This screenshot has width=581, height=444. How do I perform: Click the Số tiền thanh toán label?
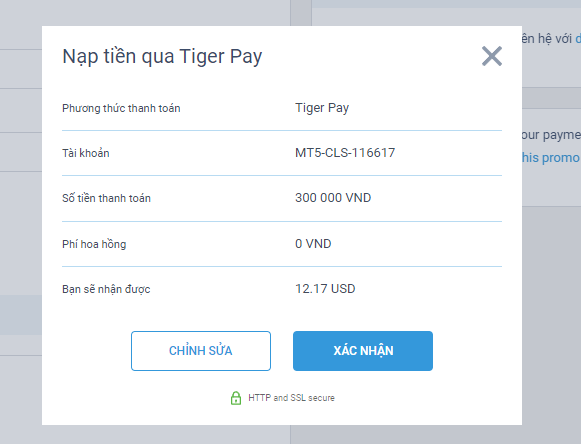tap(106, 198)
